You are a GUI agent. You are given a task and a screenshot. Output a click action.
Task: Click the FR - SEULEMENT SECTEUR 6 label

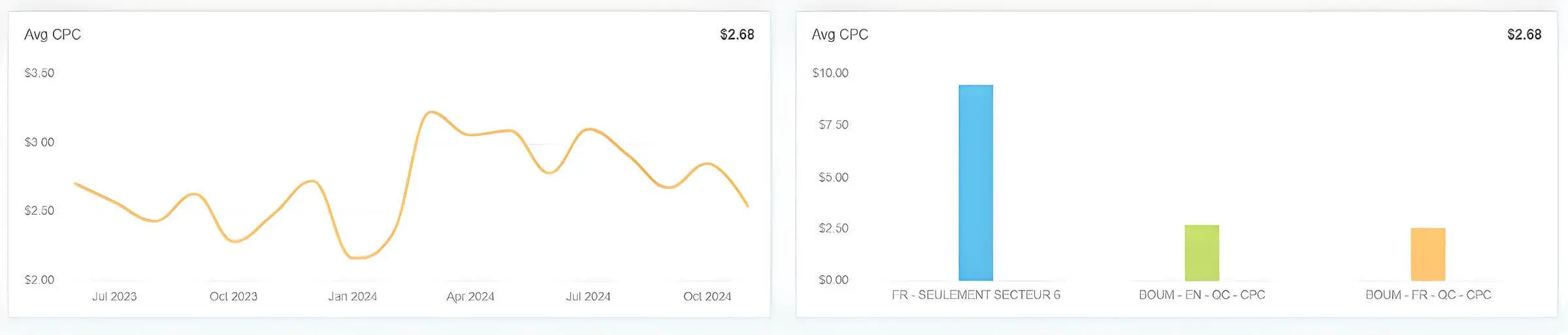point(976,295)
